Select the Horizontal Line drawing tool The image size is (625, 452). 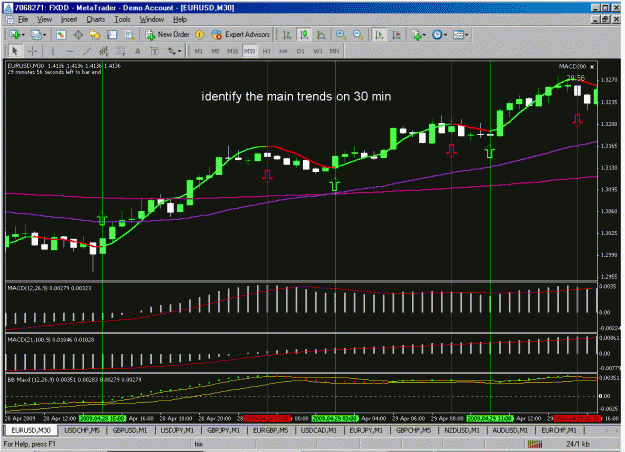pos(70,51)
